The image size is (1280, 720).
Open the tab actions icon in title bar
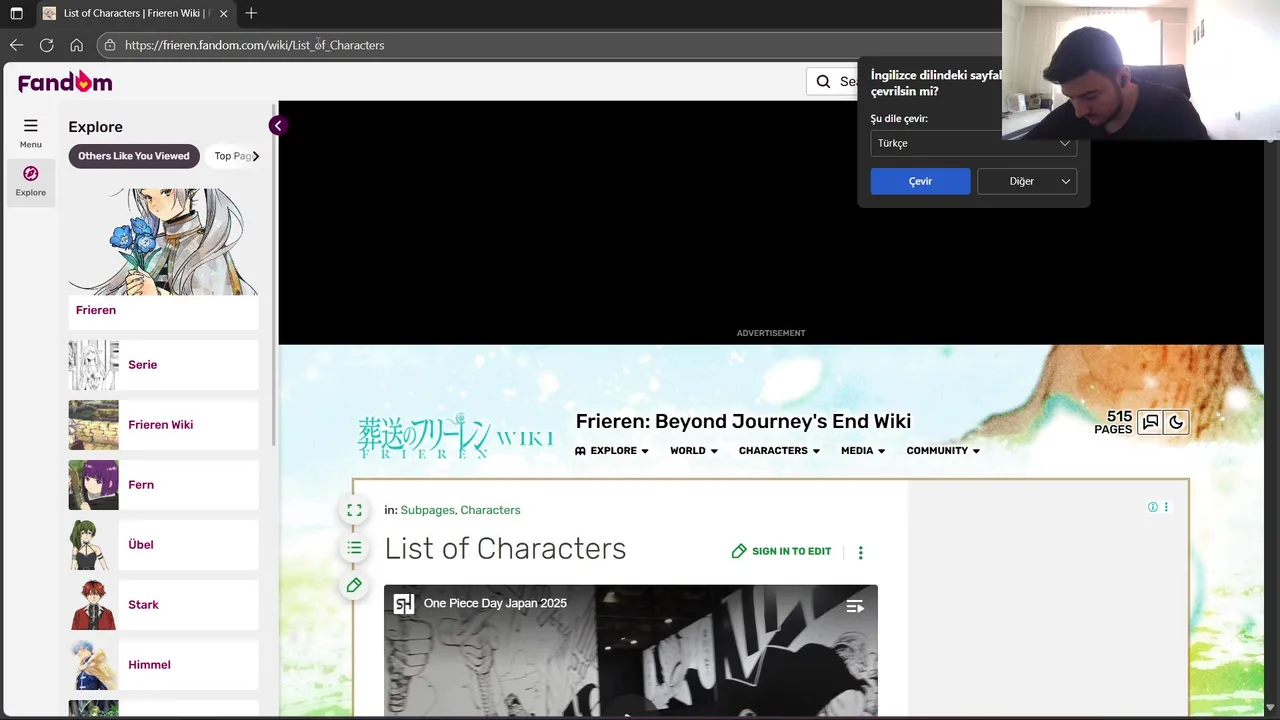click(x=16, y=13)
